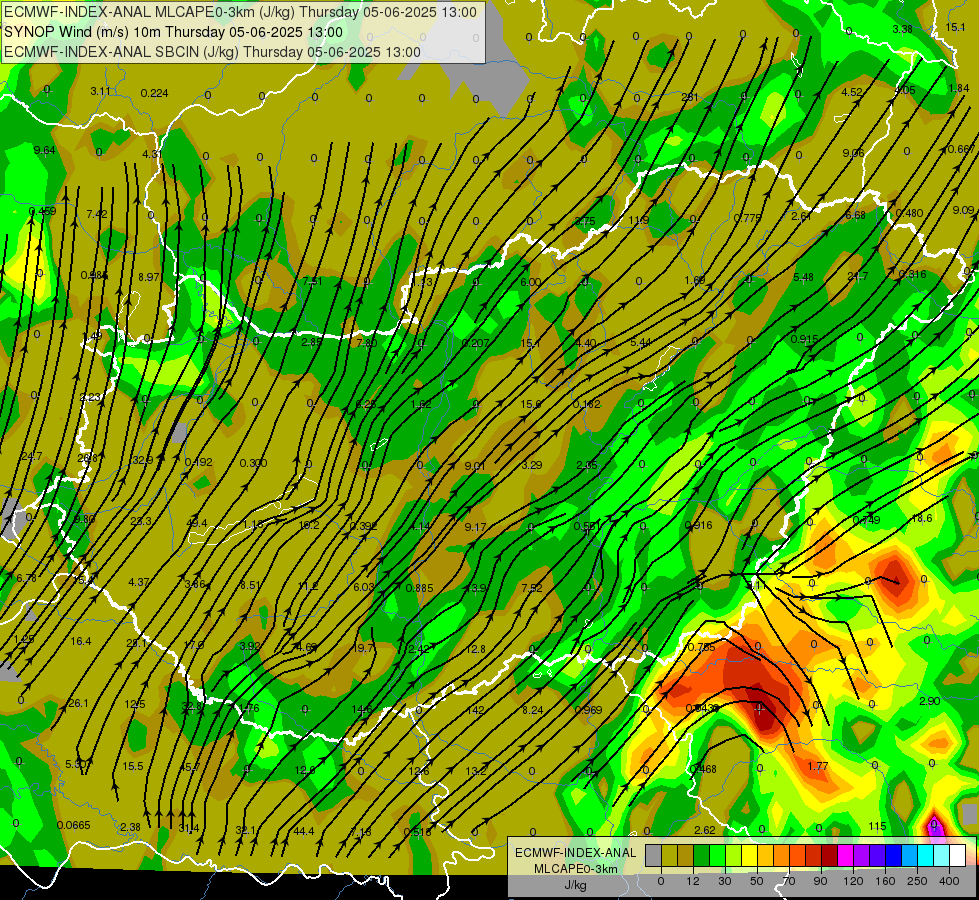Screen dimensions: 979x900
Task: Click the legend tick label 12
Action: 693,881
